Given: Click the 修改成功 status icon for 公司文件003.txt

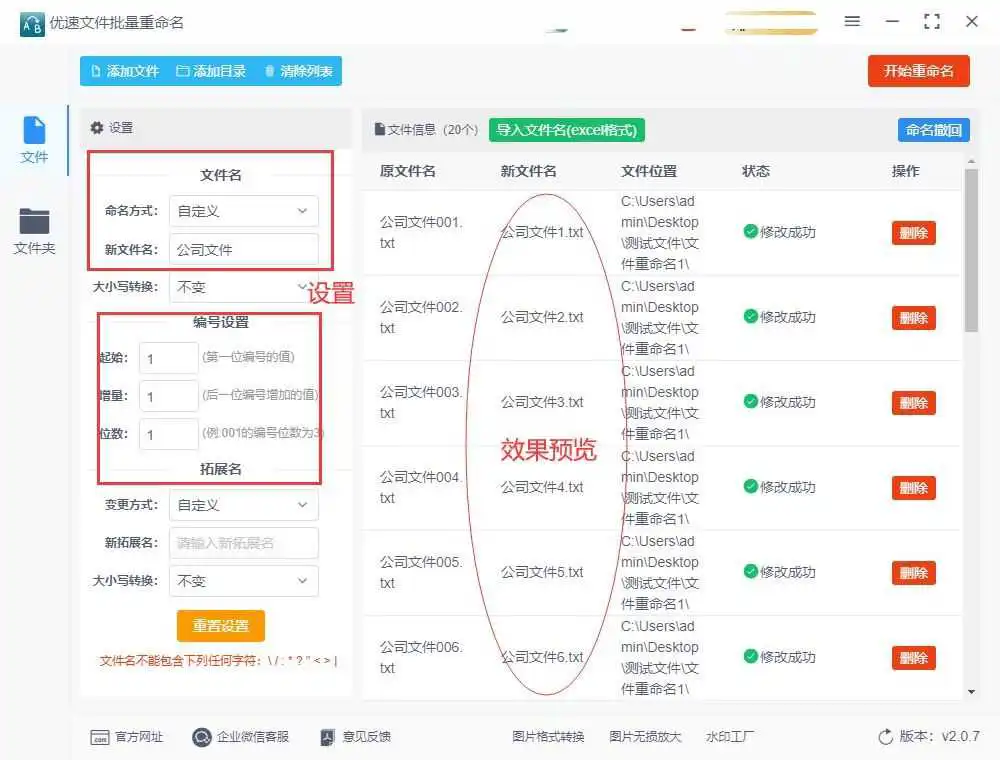Looking at the screenshot, I should 751,402.
